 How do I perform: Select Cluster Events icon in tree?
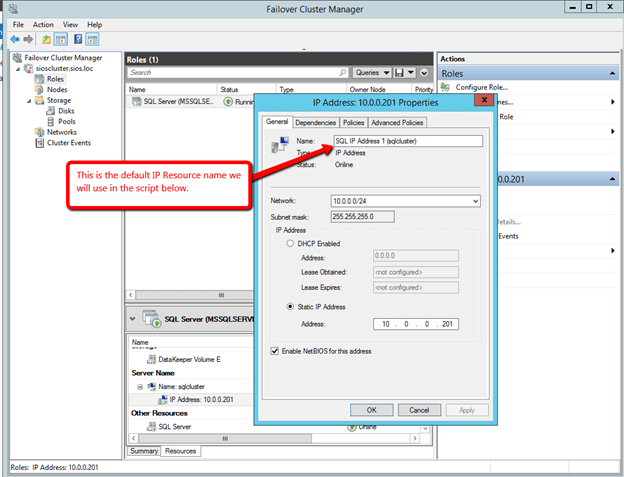click(x=39, y=143)
